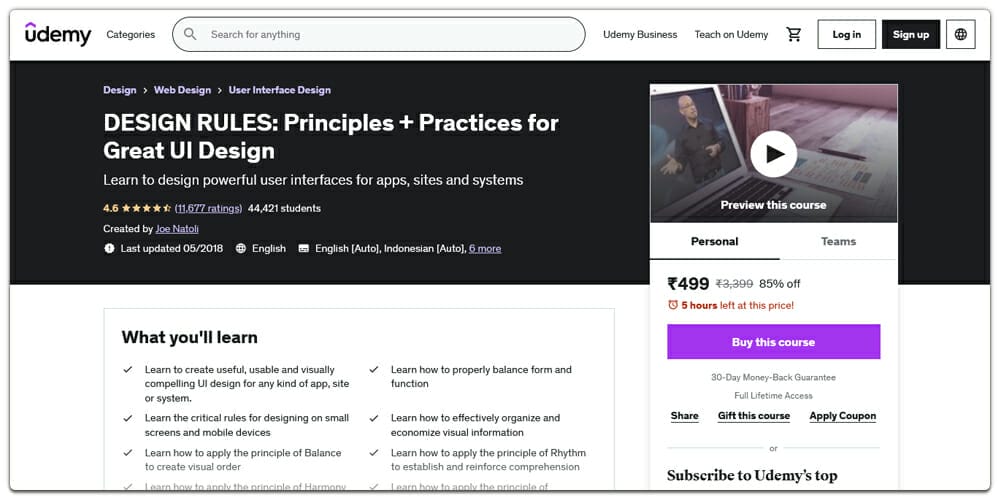
Task: Click the What you'll learn heading
Action: click(189, 337)
